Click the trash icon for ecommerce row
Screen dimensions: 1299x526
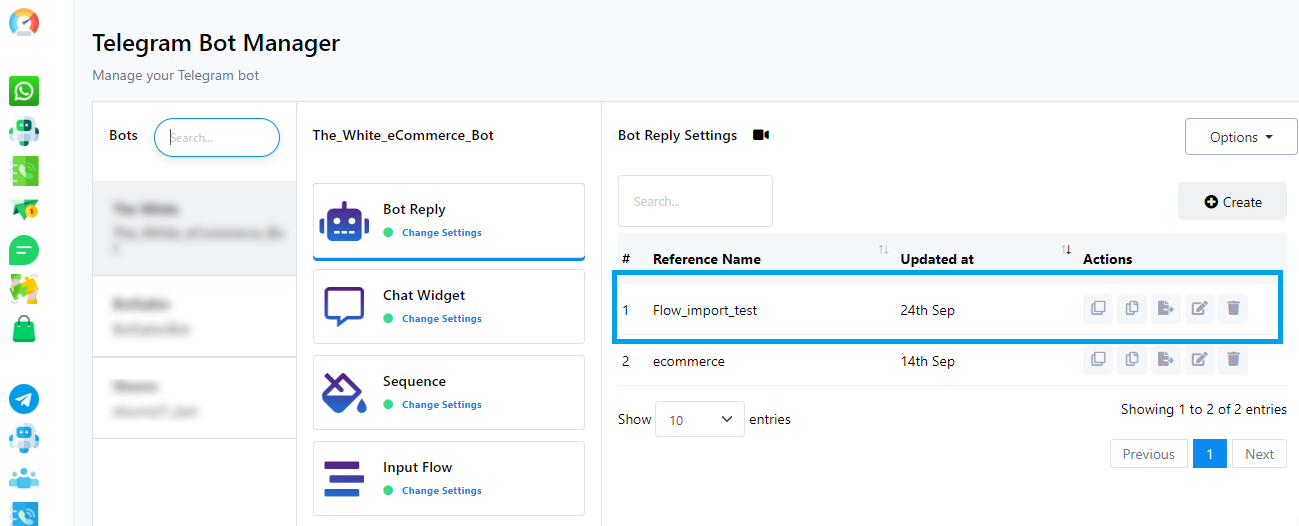1233,359
